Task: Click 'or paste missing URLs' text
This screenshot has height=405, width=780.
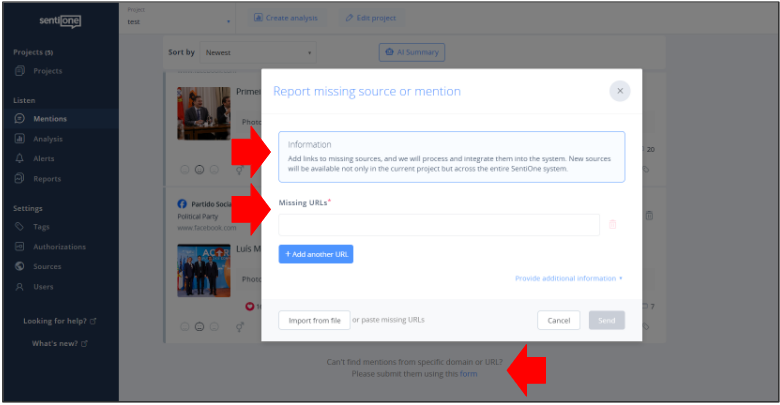Action: point(389,320)
